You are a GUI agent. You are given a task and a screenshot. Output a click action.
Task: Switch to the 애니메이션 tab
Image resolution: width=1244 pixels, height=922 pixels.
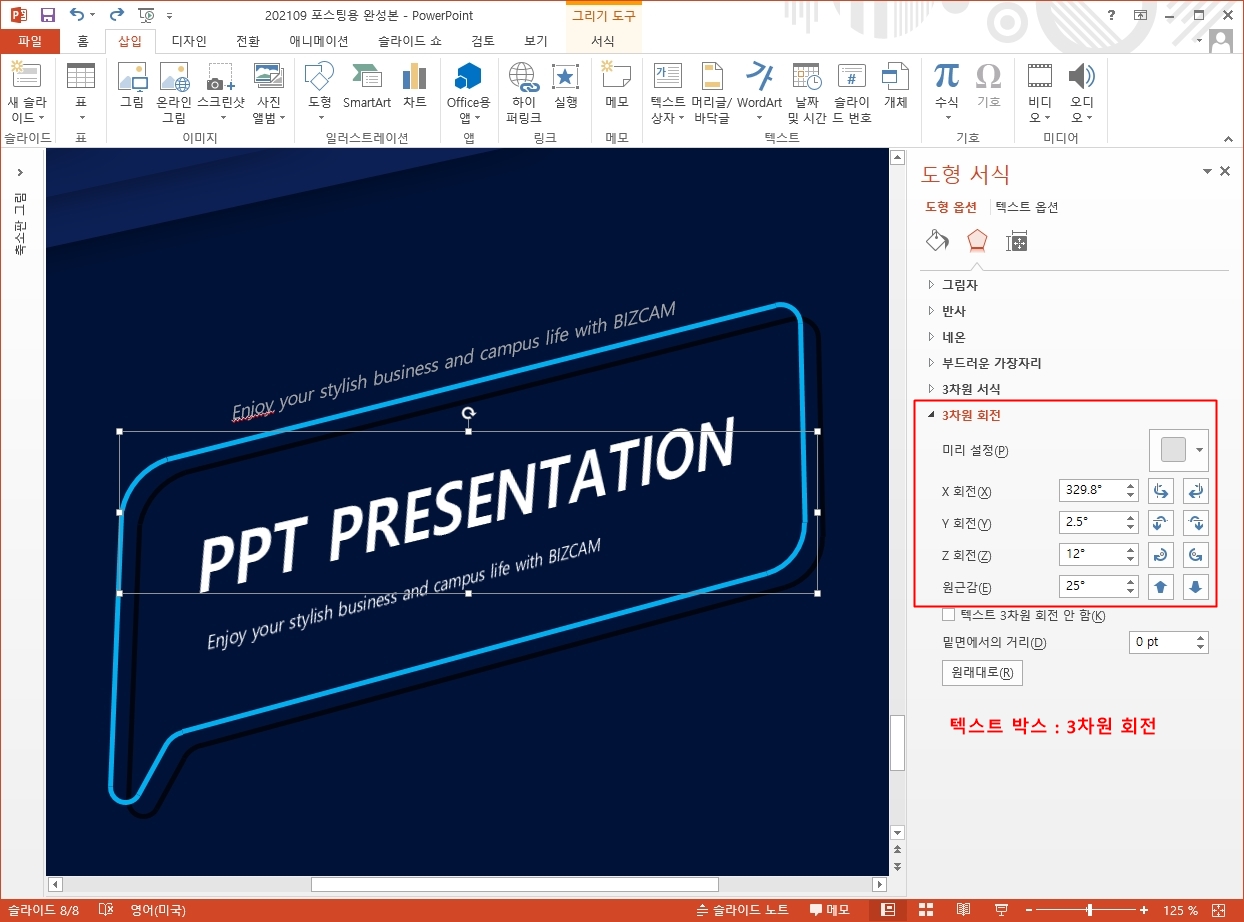pyautogui.click(x=318, y=41)
